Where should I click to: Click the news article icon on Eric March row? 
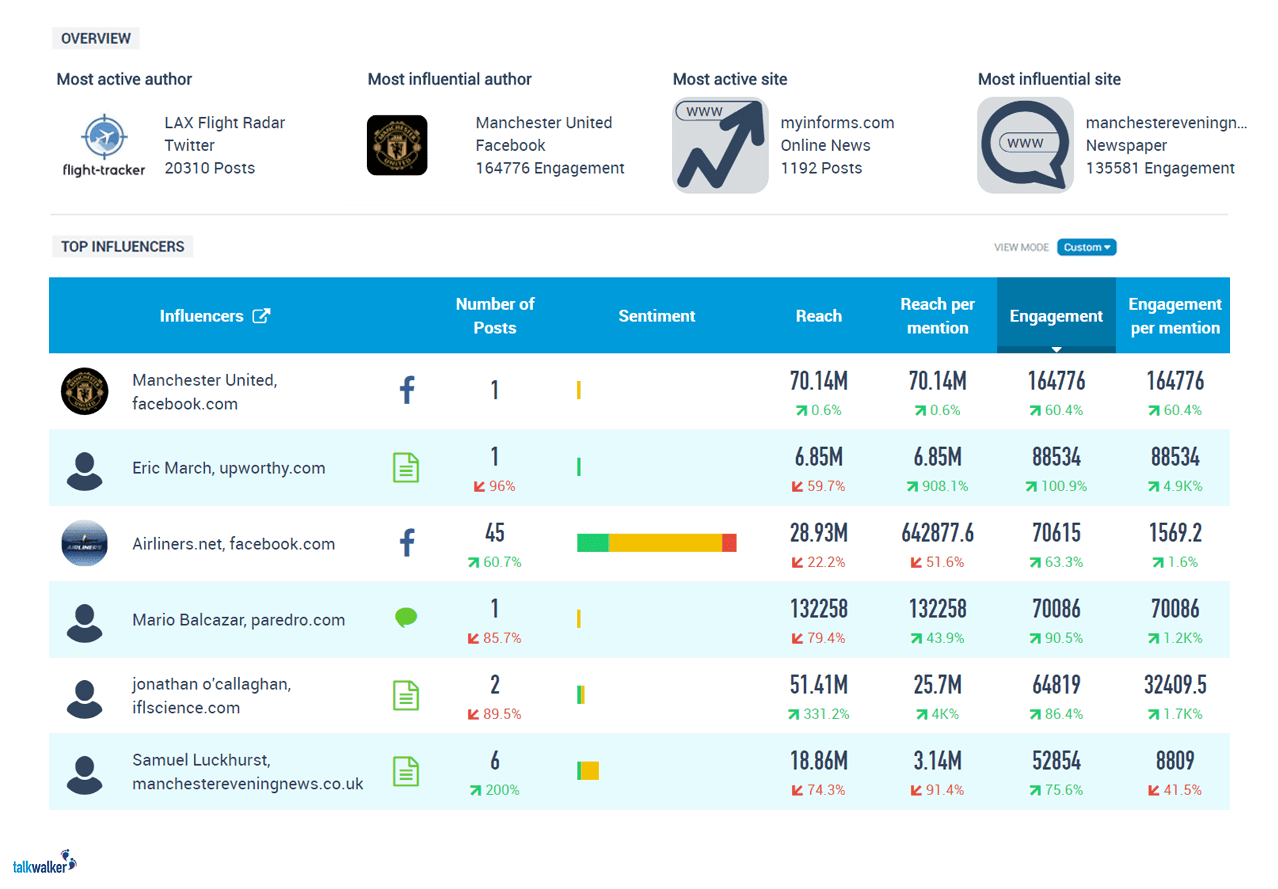[406, 467]
